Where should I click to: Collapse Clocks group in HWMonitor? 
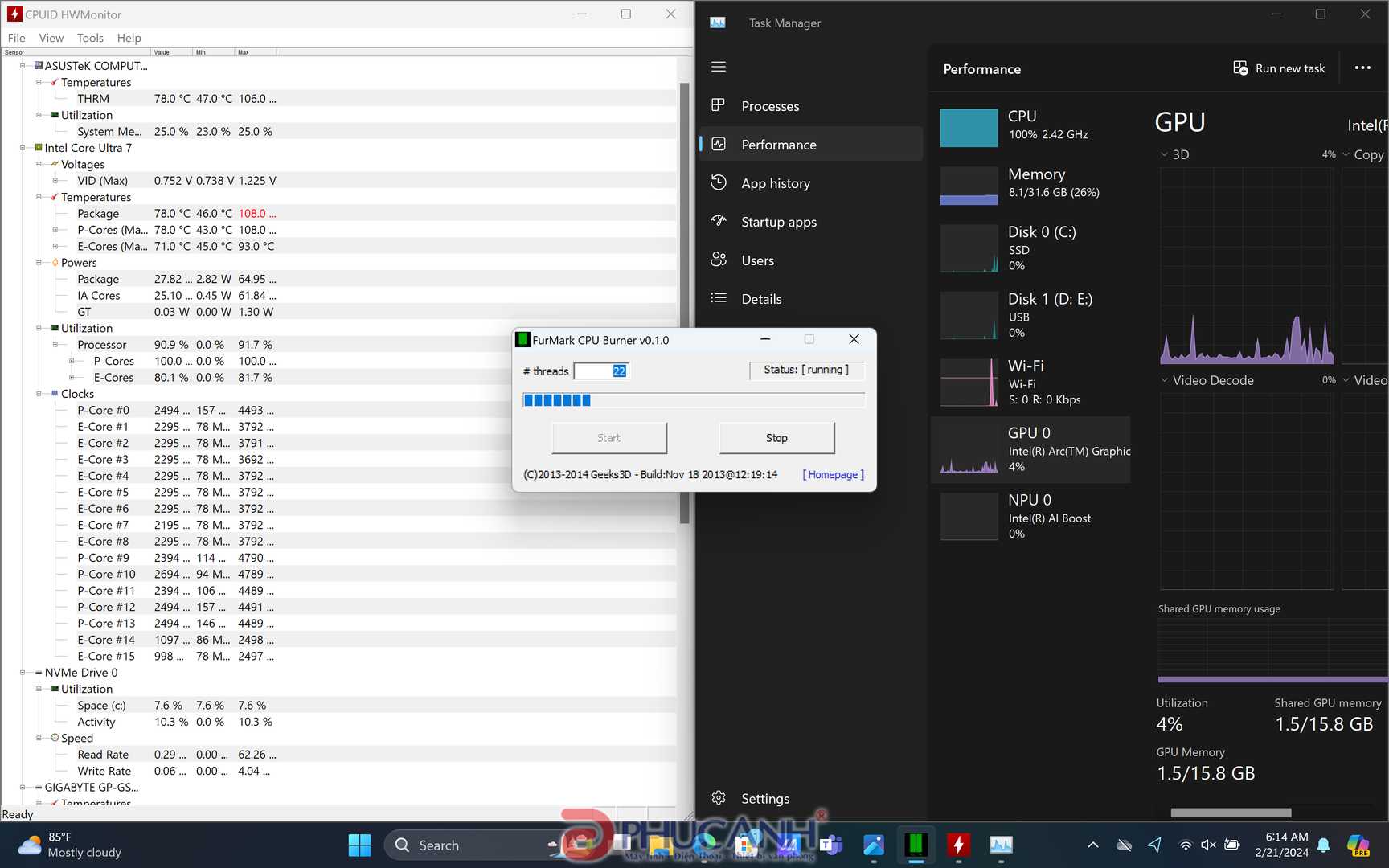39,394
